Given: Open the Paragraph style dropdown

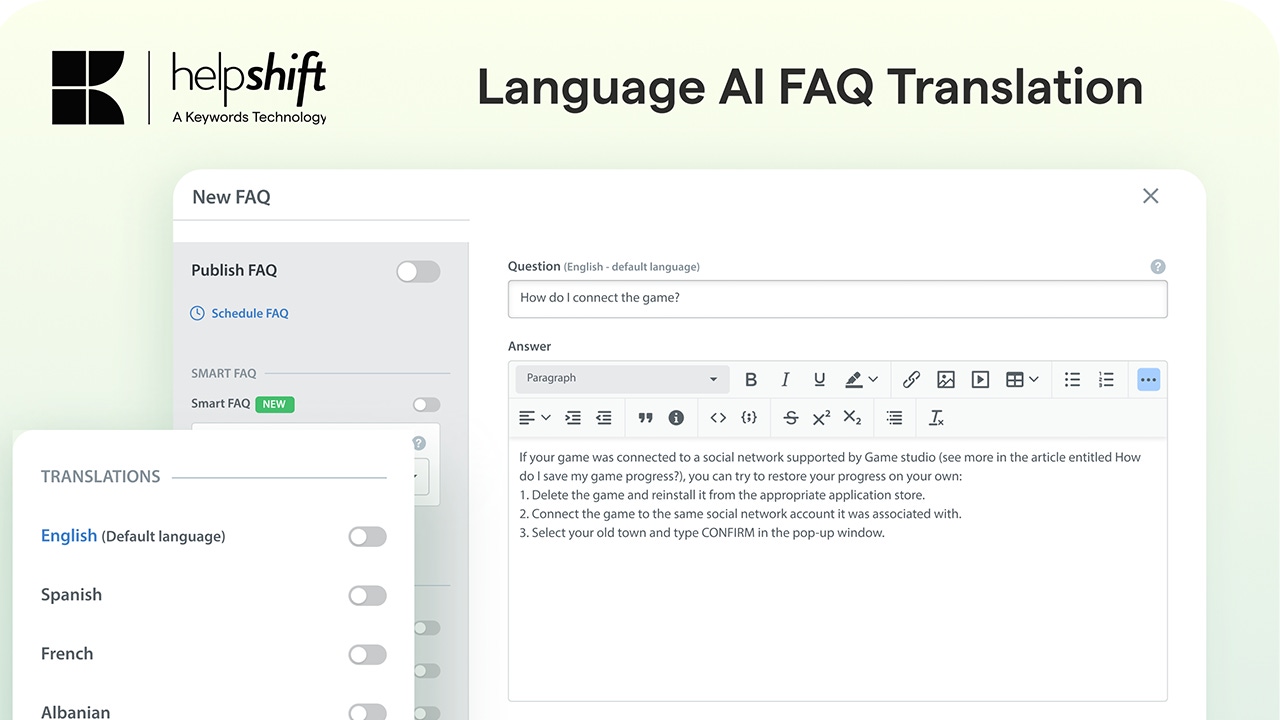Looking at the screenshot, I should coord(621,379).
